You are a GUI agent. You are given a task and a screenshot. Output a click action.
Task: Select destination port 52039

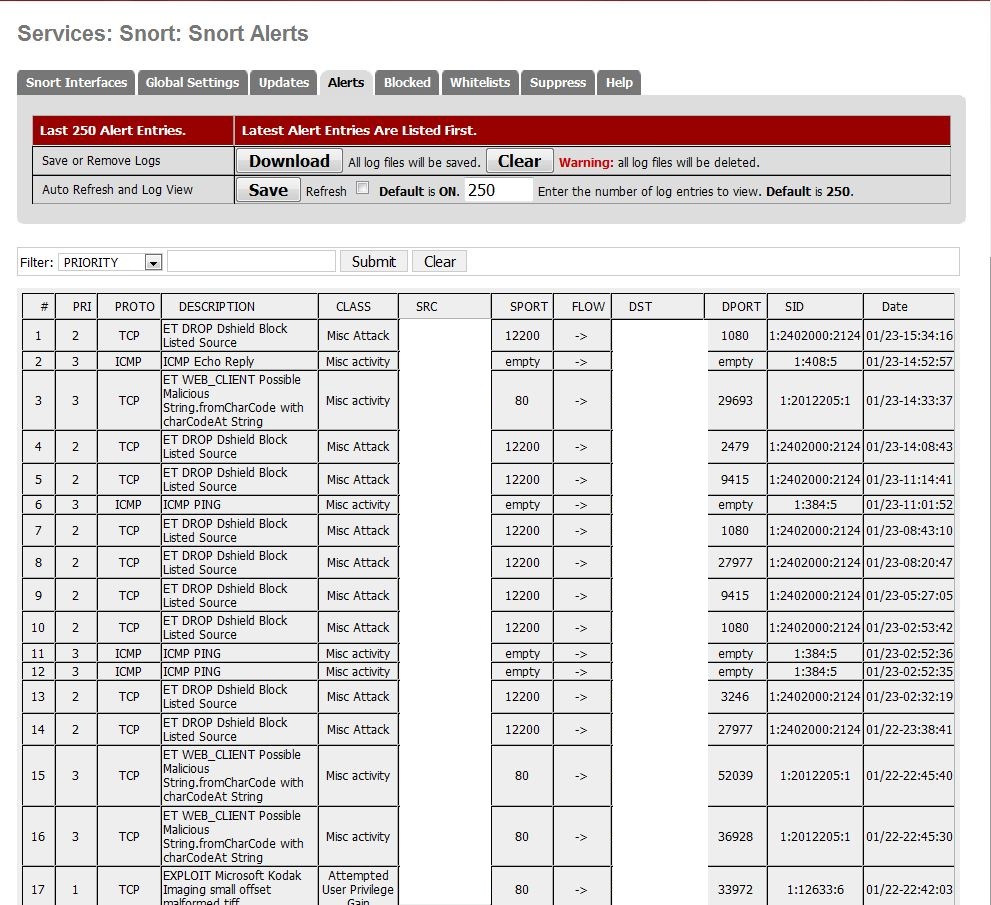click(735, 775)
